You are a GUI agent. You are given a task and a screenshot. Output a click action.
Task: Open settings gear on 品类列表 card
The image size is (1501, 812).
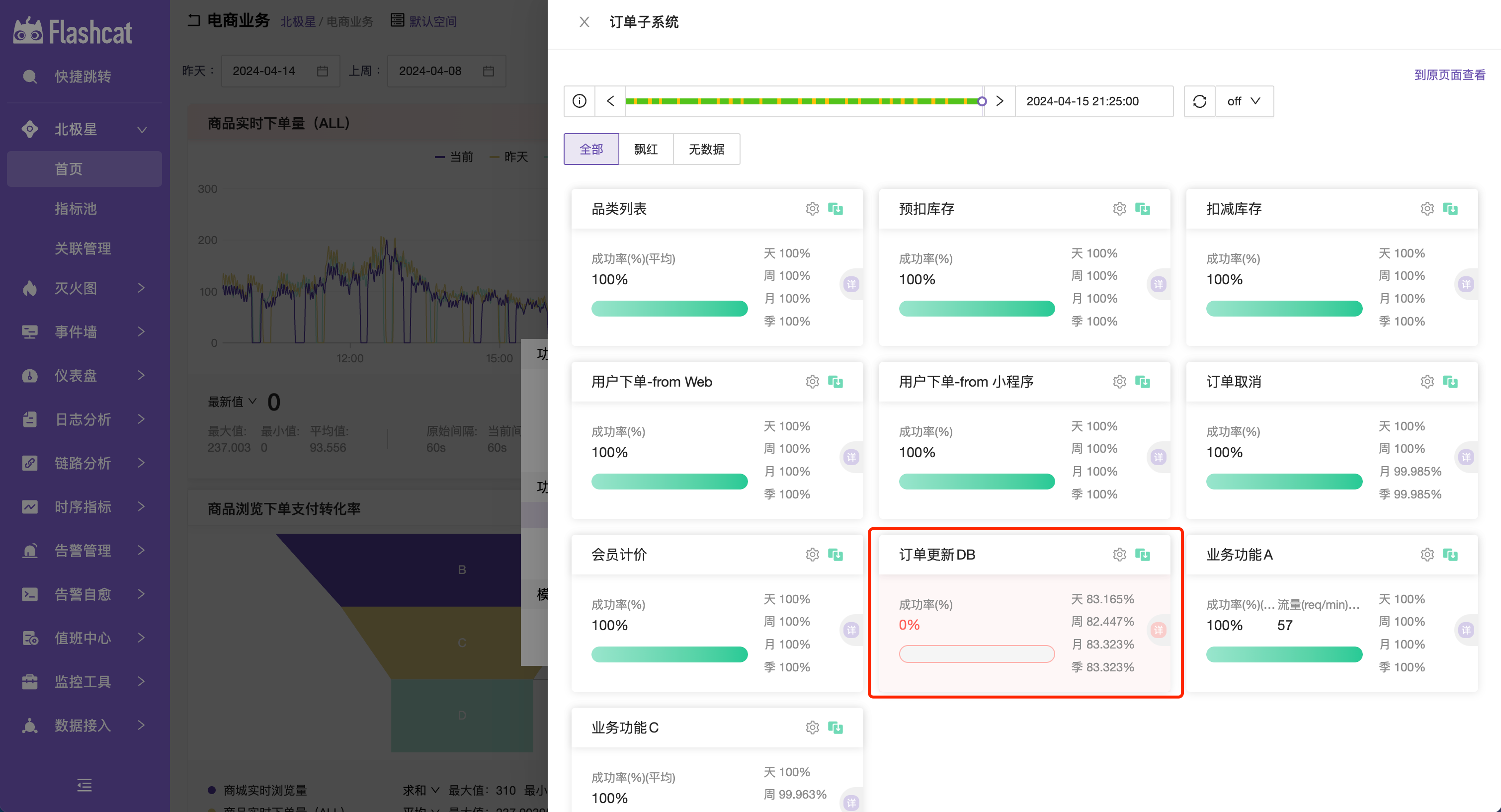pyautogui.click(x=812, y=209)
